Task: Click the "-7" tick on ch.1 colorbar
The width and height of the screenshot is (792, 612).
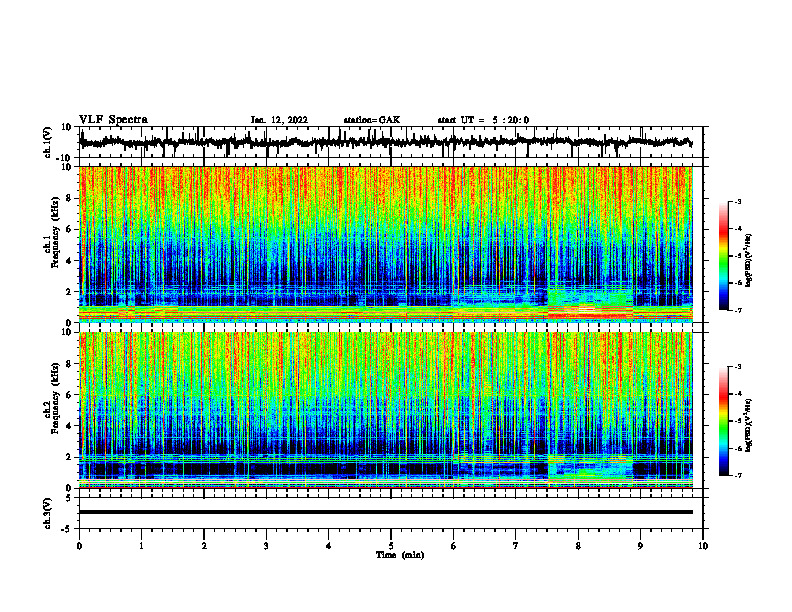Action: [x=738, y=310]
